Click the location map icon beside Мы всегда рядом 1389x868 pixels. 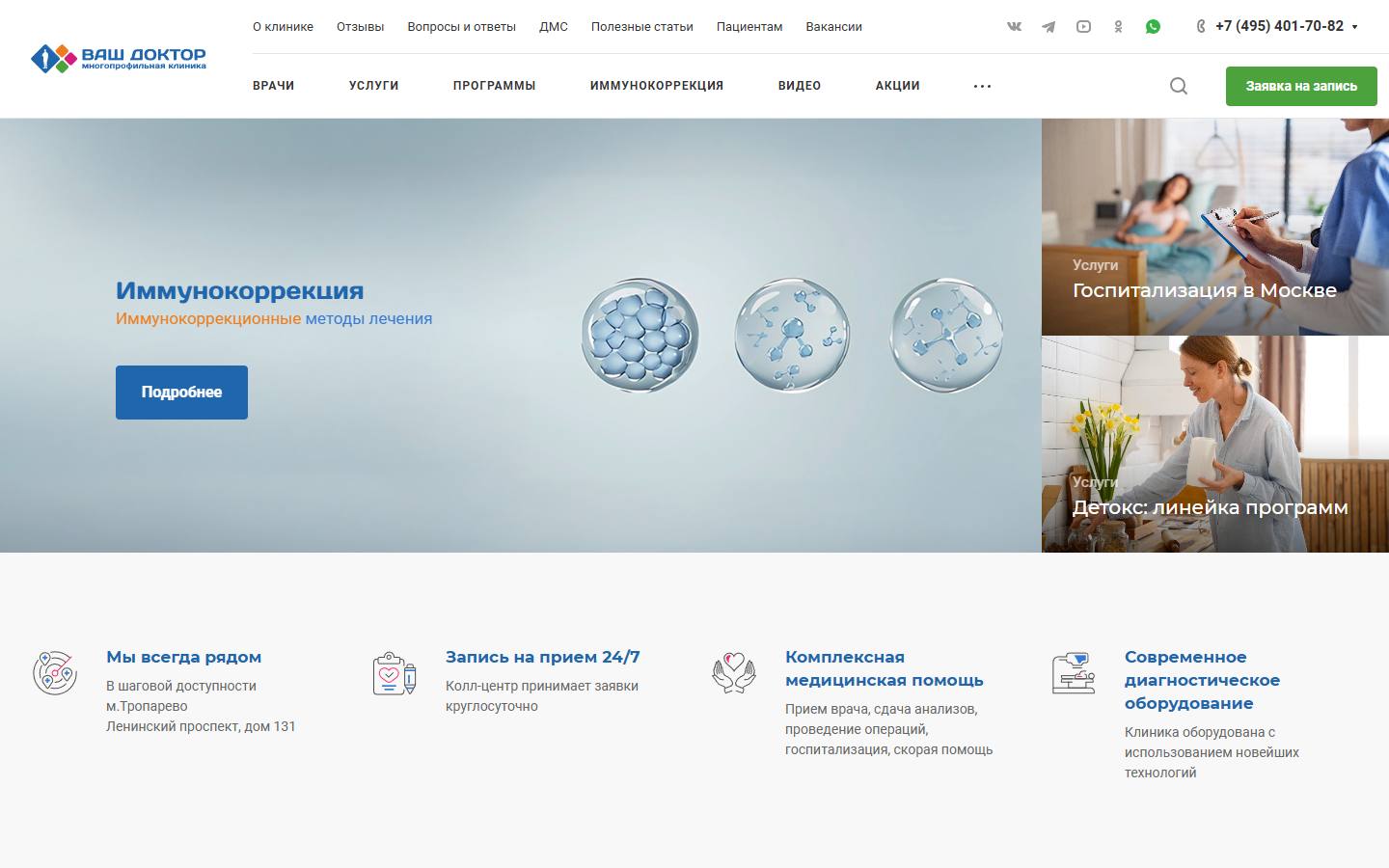55,672
